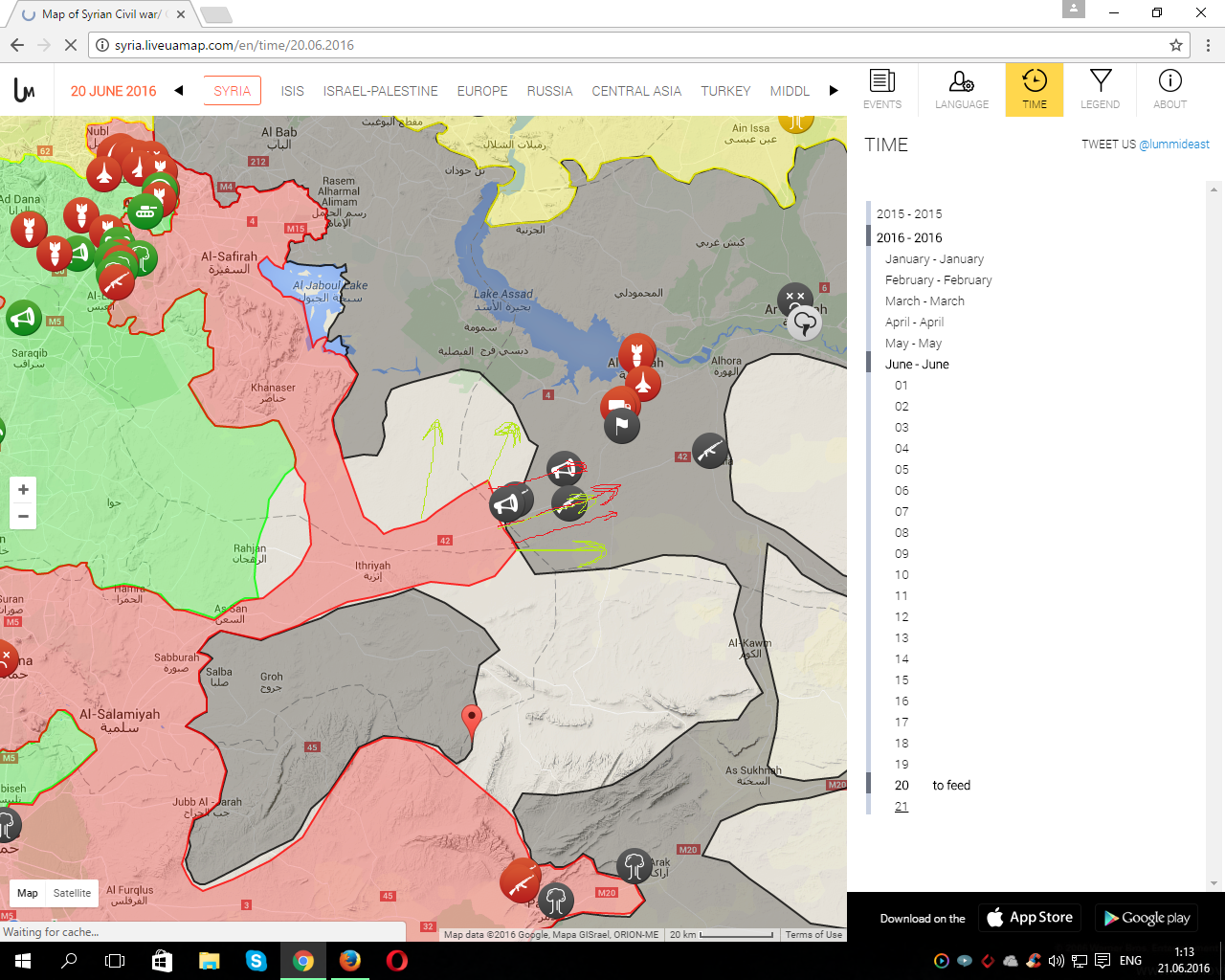The height and width of the screenshot is (980, 1225).
Task: Click the red rifle marker near Arak
Action: (520, 880)
